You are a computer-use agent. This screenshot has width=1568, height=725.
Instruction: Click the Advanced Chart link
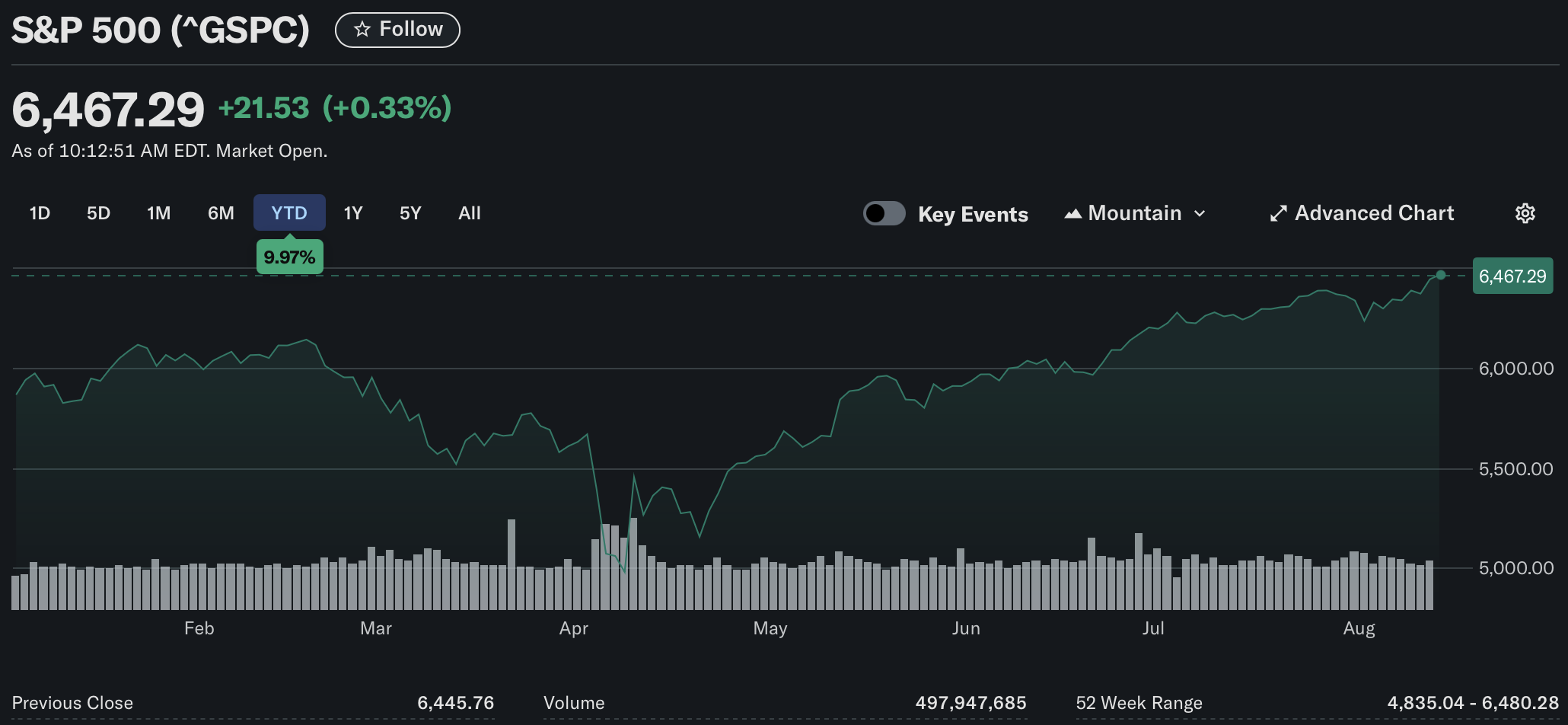pos(1375,213)
